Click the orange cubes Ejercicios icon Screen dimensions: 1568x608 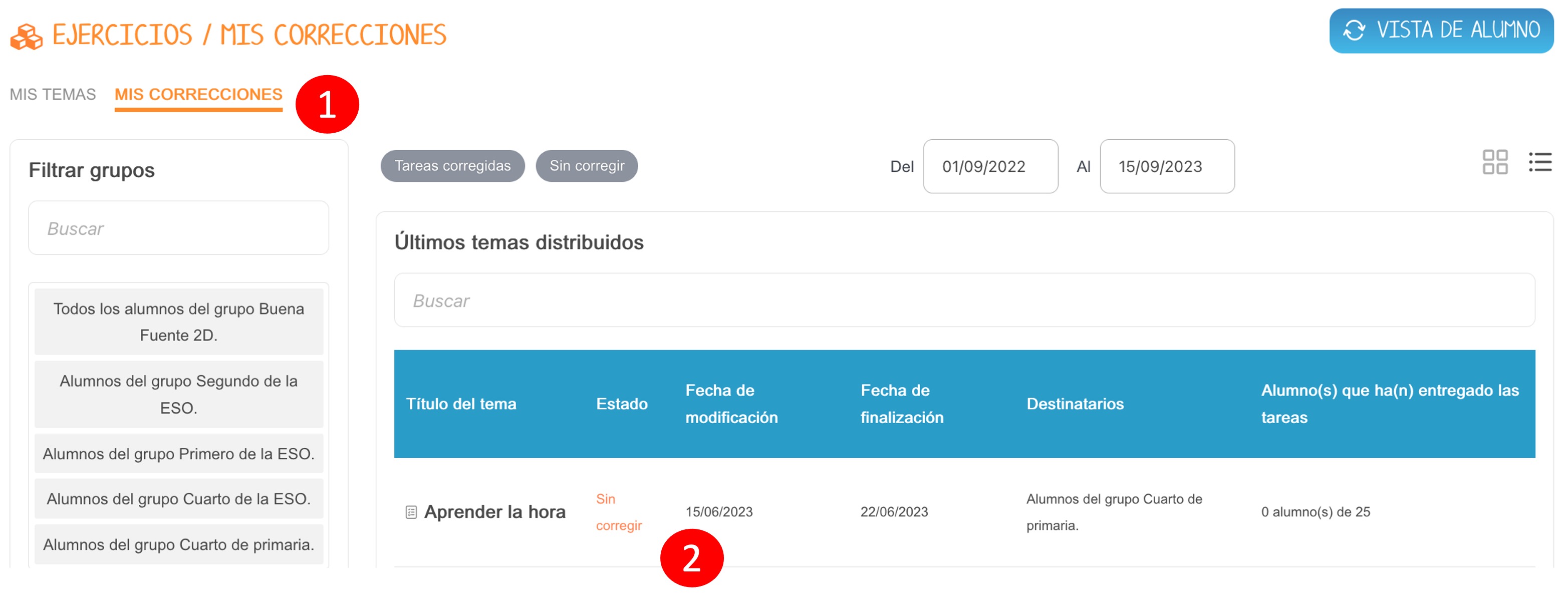[26, 37]
